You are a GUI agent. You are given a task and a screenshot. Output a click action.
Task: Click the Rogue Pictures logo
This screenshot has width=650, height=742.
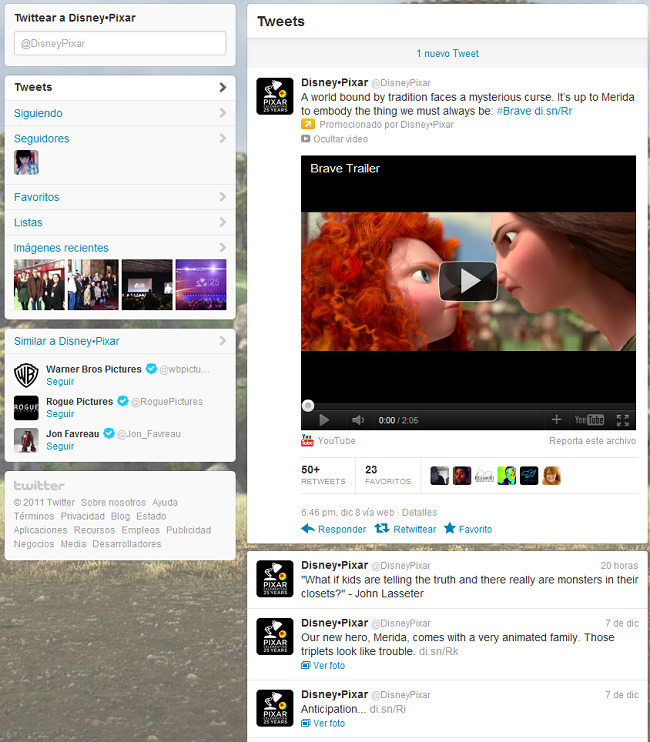[26, 407]
